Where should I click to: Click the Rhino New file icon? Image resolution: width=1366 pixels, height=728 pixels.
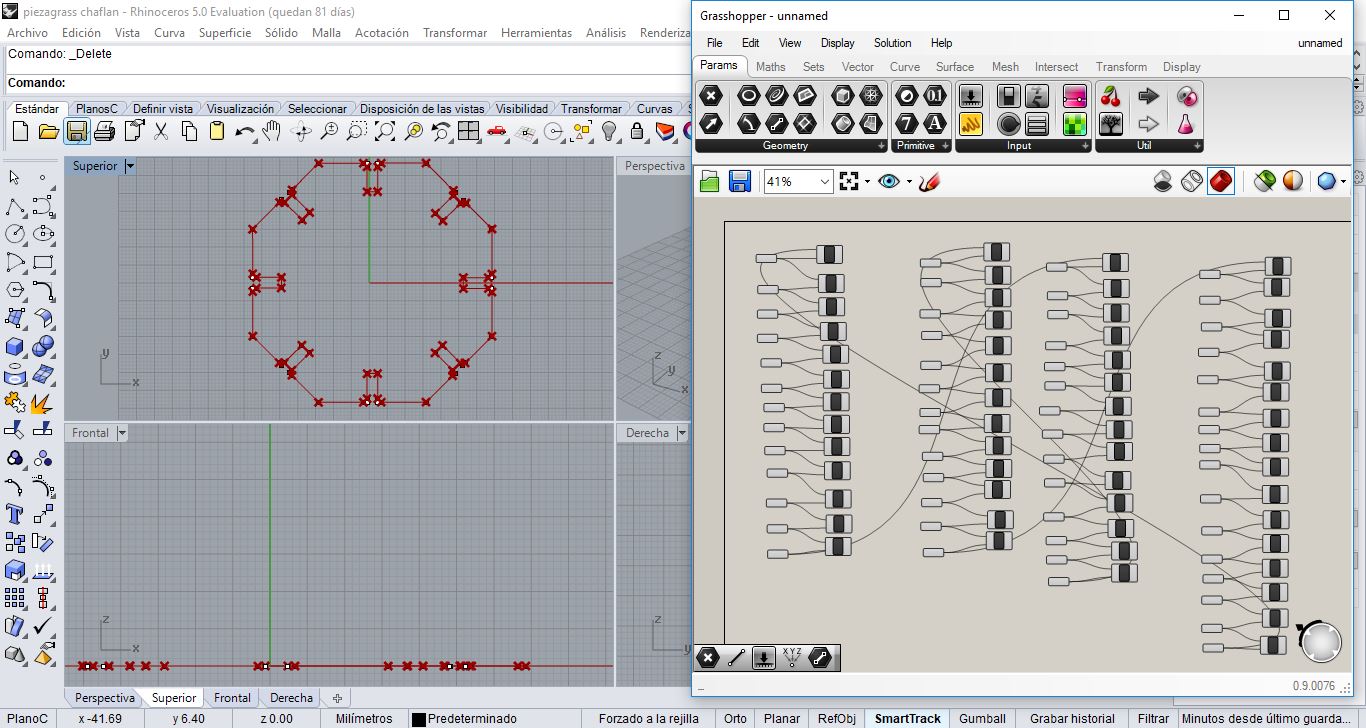[x=20, y=131]
